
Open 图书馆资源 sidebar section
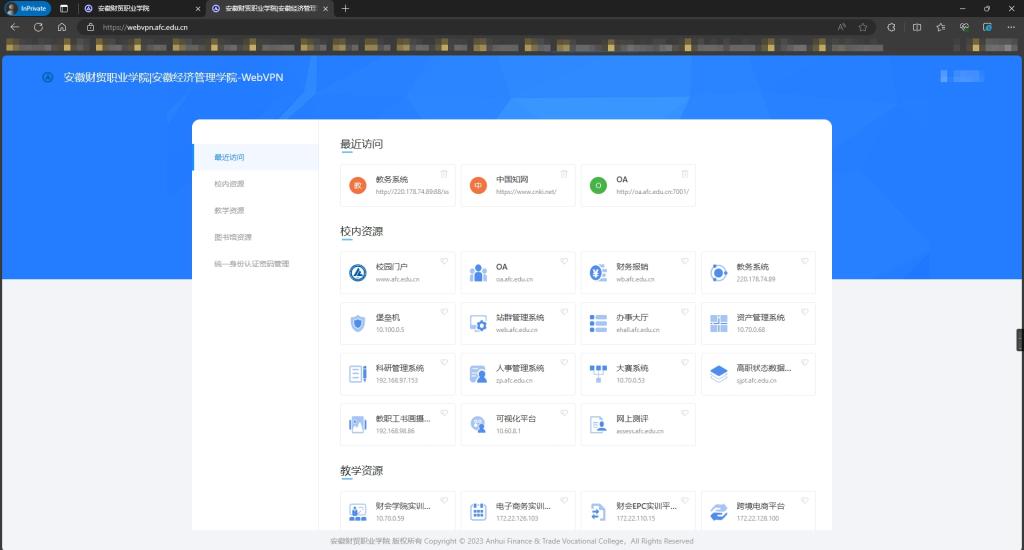[x=233, y=237]
